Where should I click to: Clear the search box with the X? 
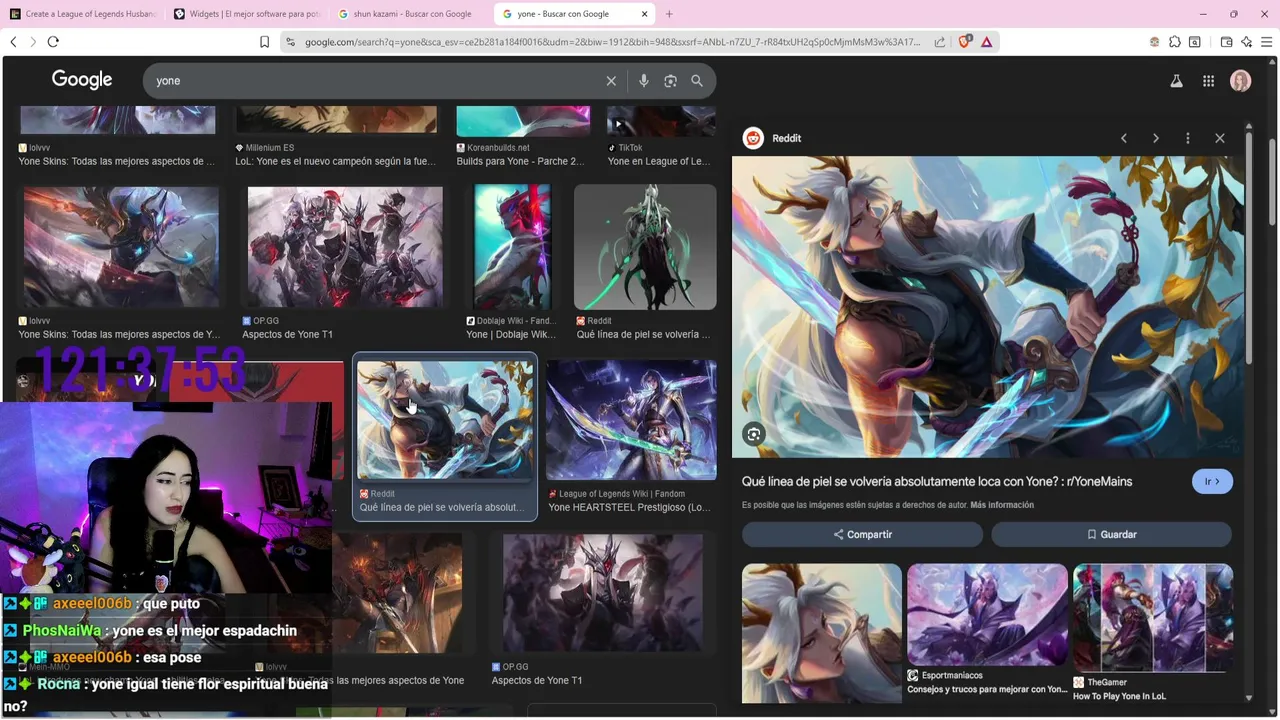click(611, 81)
